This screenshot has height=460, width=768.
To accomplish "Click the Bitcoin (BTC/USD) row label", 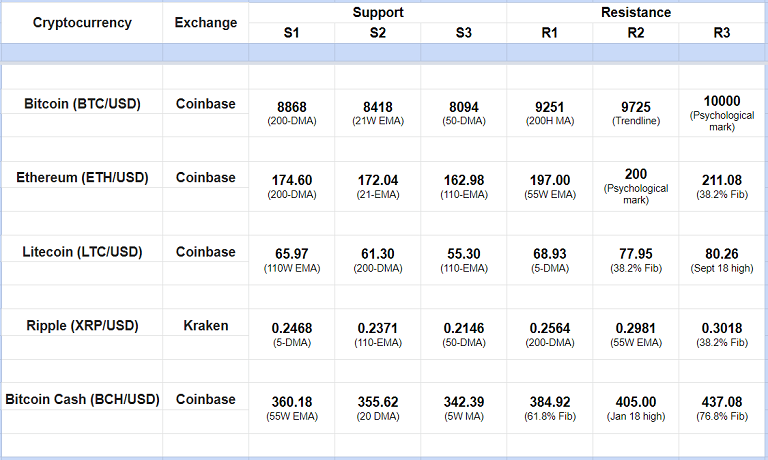I will [82, 103].
